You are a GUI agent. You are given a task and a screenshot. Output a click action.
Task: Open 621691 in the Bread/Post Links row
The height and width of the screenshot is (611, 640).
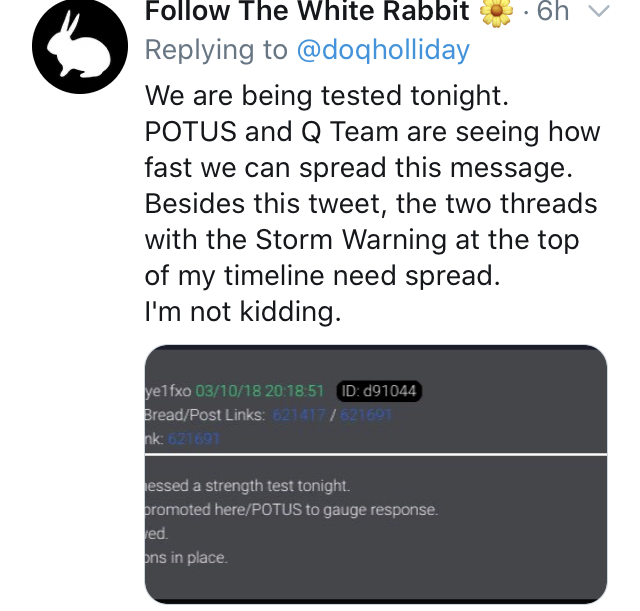click(357, 415)
